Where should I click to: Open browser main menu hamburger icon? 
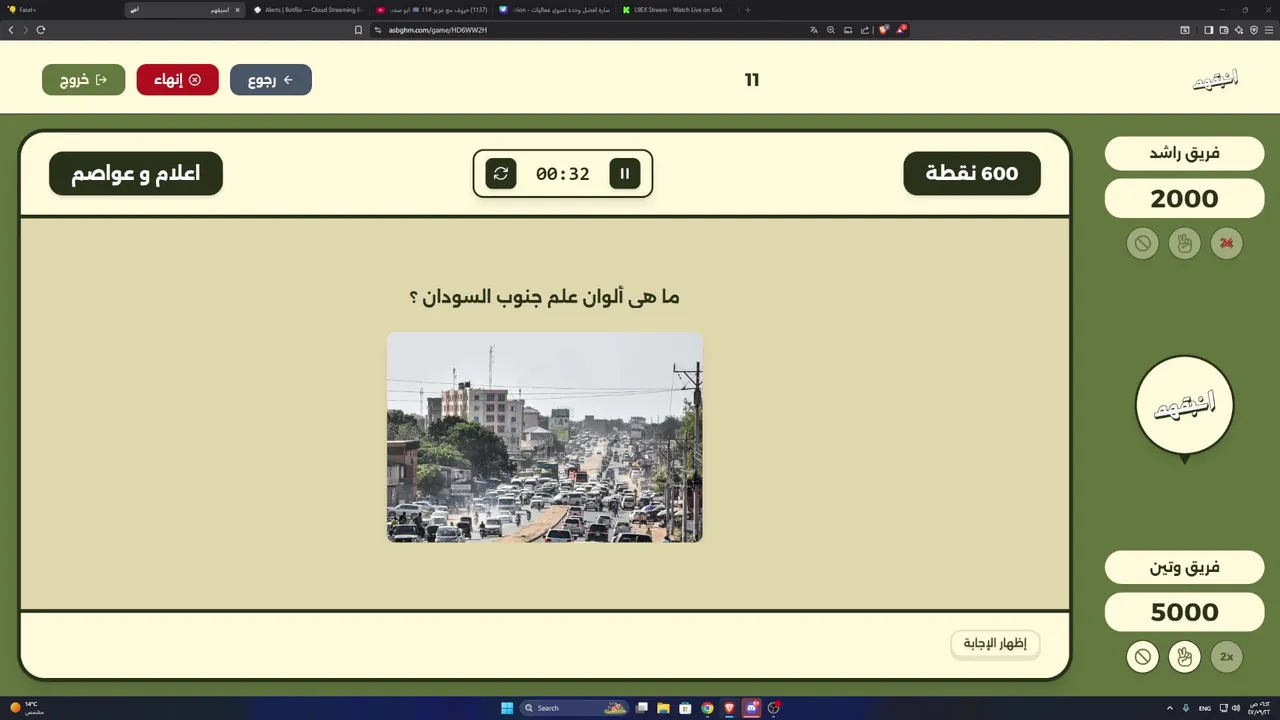pos(1268,30)
